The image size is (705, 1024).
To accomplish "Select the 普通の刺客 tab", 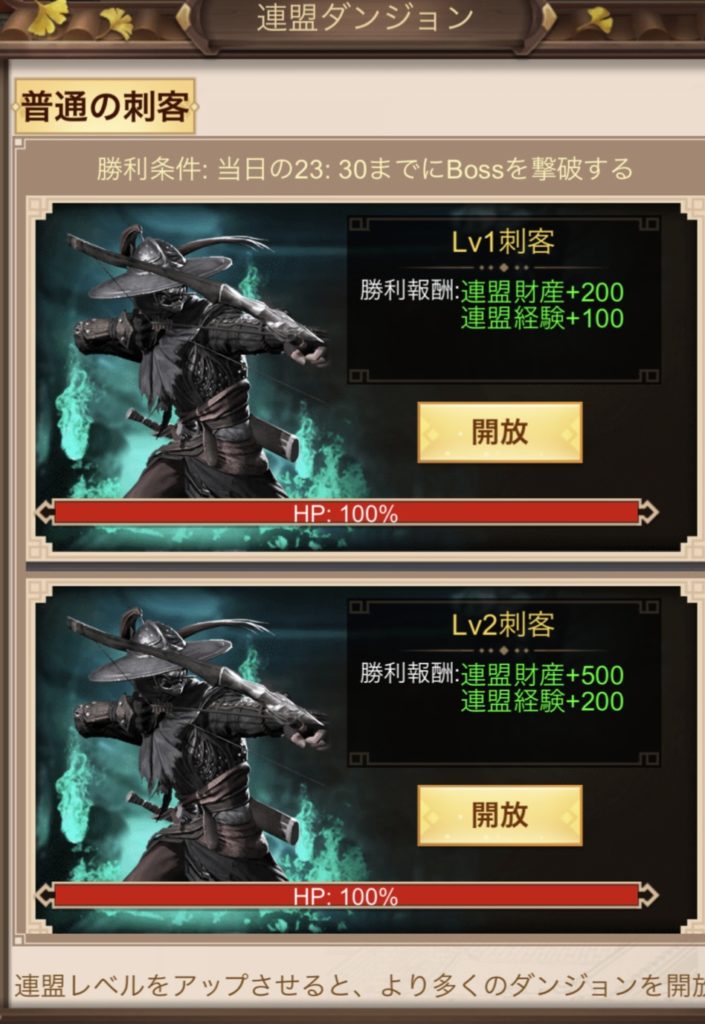I will [105, 106].
